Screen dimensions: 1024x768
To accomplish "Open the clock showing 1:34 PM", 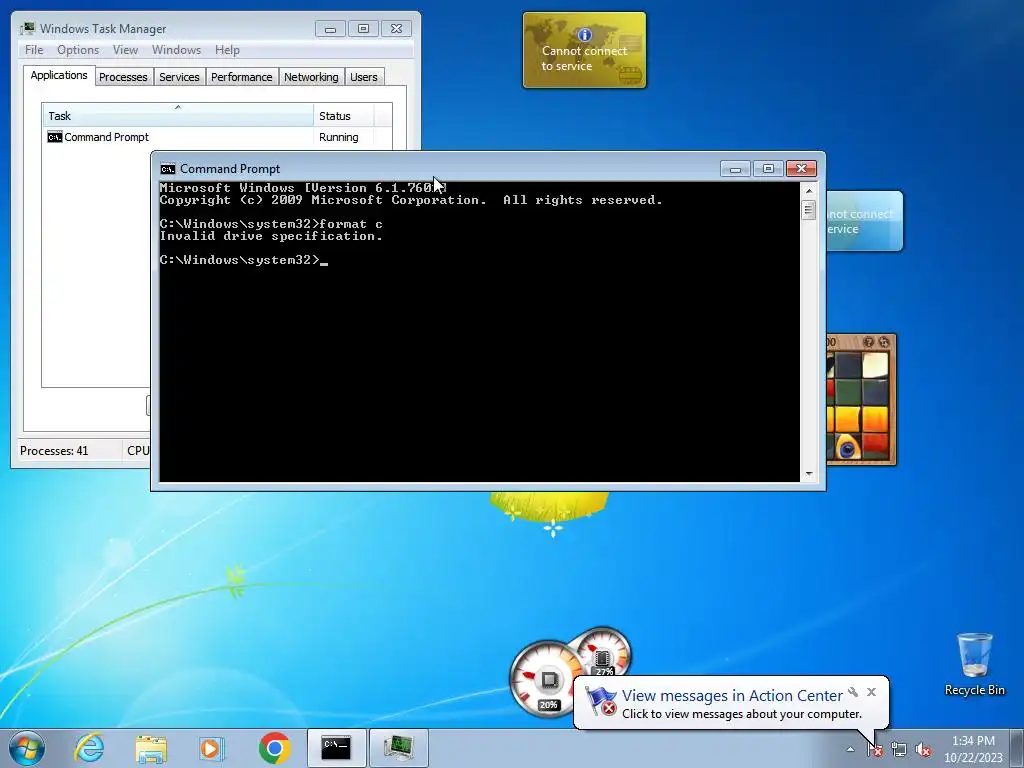I will pos(973,749).
